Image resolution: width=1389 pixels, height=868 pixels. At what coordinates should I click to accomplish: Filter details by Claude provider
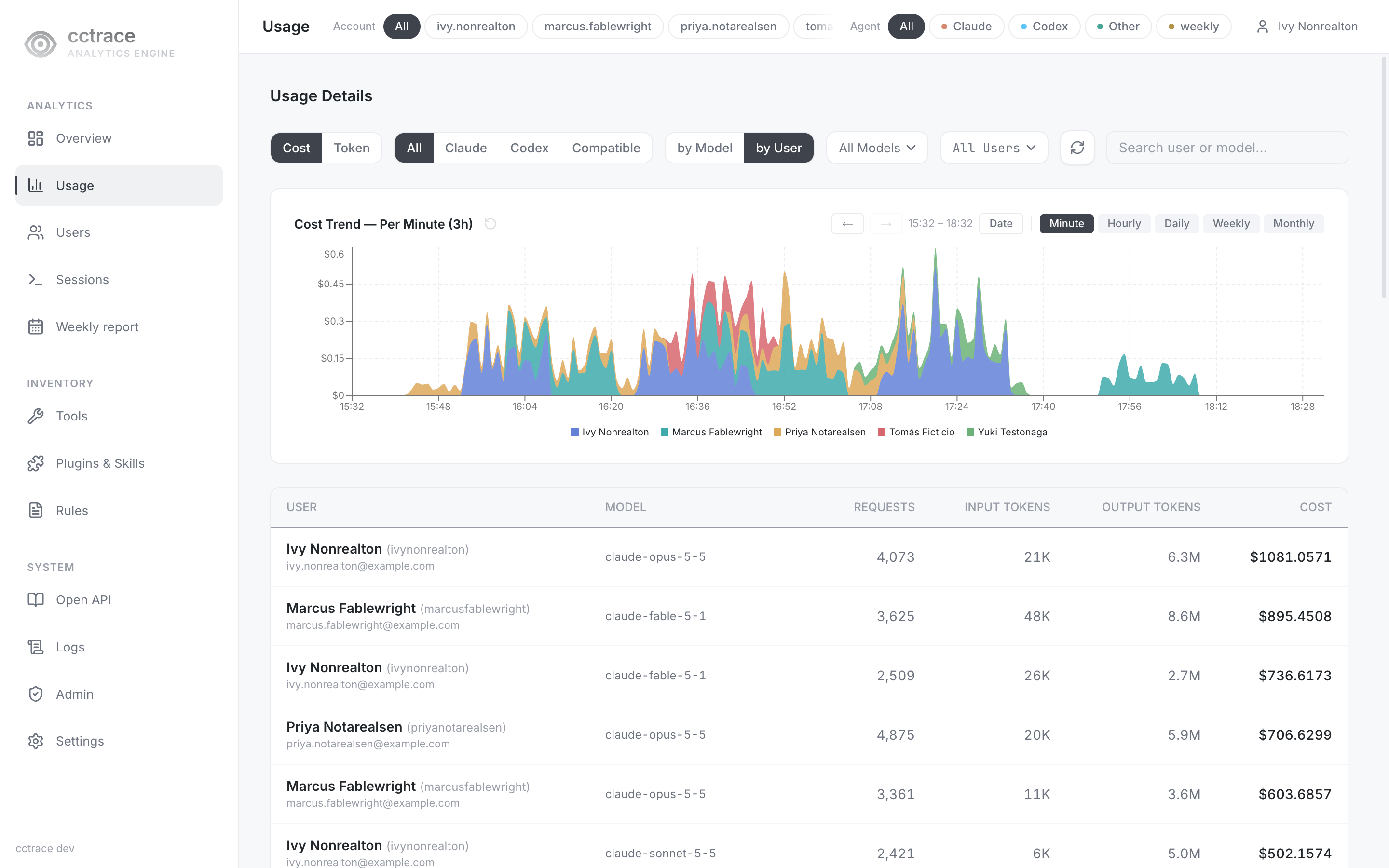tap(465, 148)
